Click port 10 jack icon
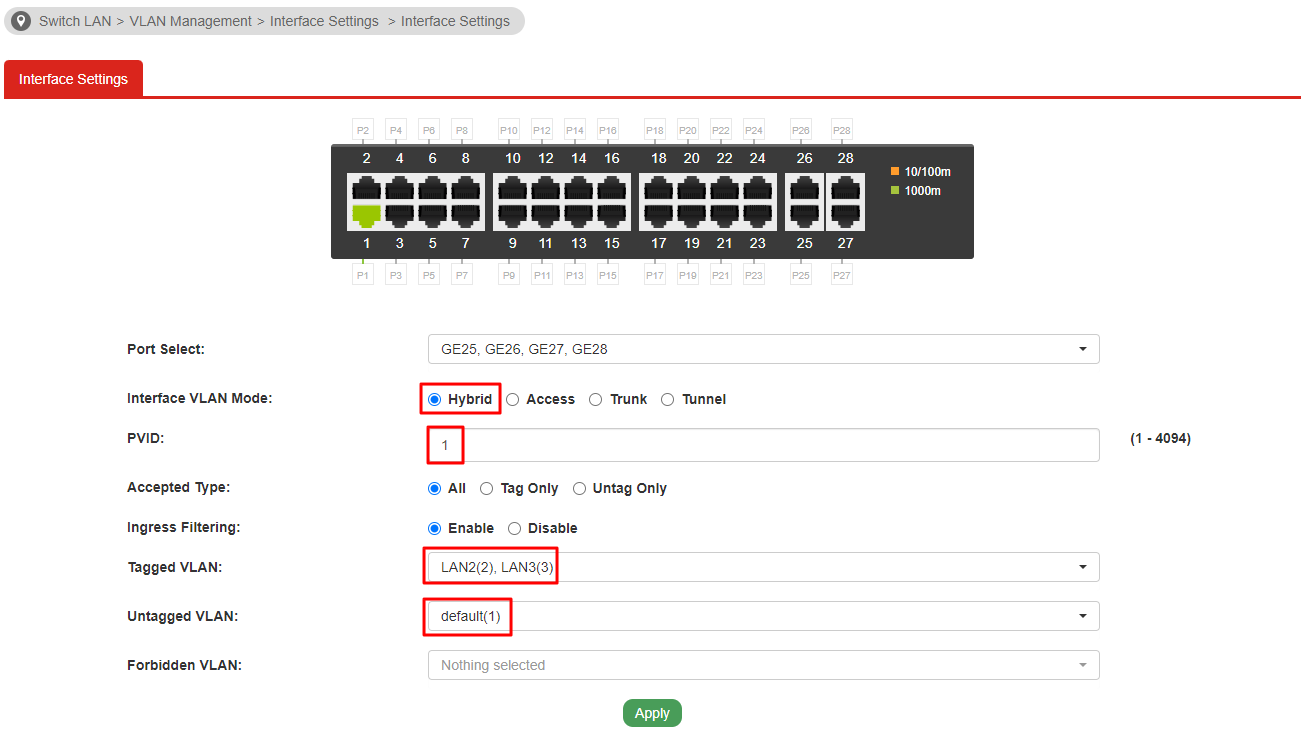The height and width of the screenshot is (748, 1311). tap(512, 188)
